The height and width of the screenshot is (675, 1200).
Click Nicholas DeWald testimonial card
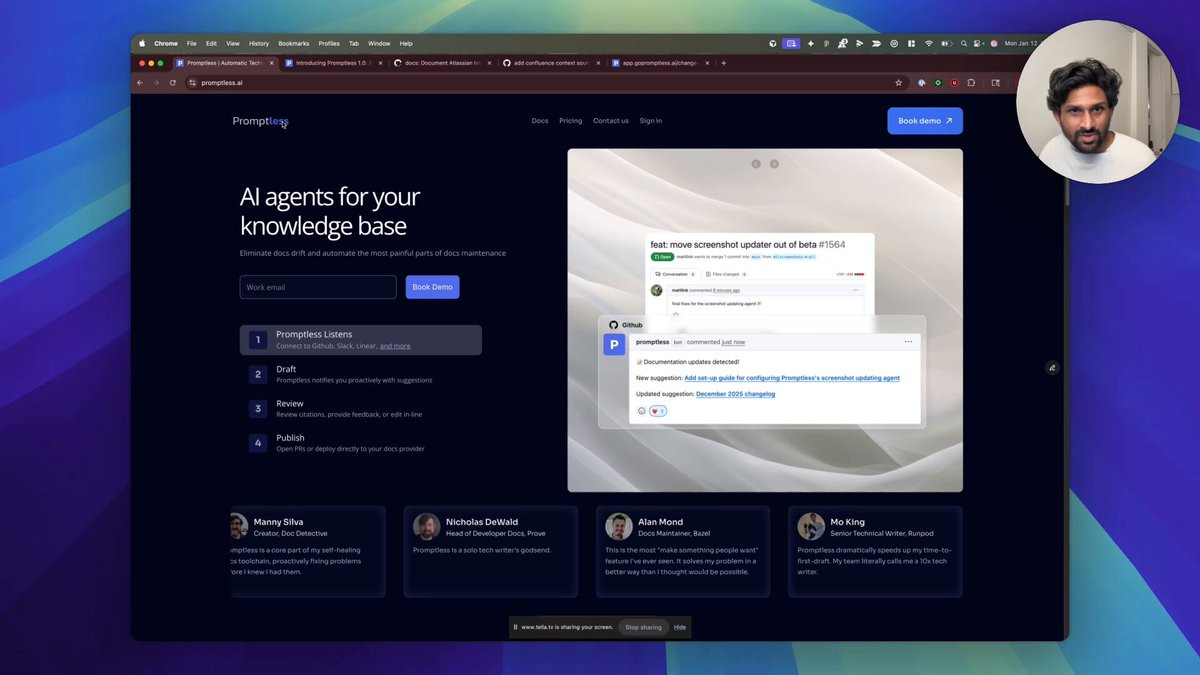point(491,552)
